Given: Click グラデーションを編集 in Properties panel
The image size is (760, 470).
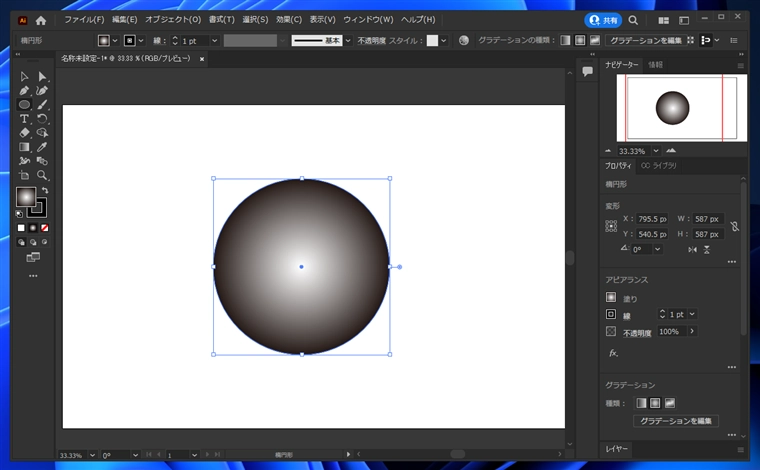Looking at the screenshot, I should click(x=676, y=421).
